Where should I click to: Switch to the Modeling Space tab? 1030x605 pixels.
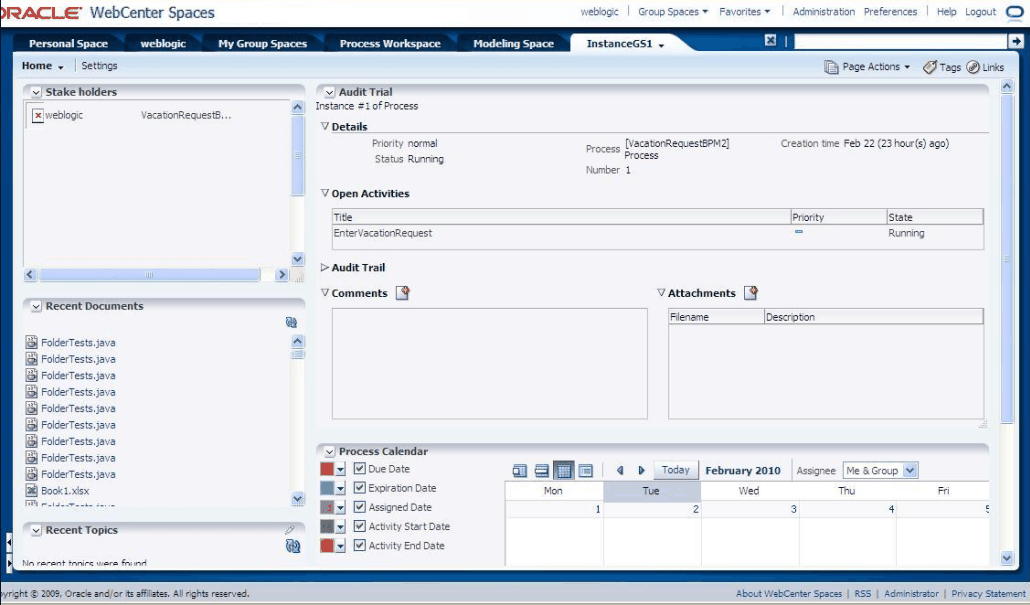[x=514, y=43]
